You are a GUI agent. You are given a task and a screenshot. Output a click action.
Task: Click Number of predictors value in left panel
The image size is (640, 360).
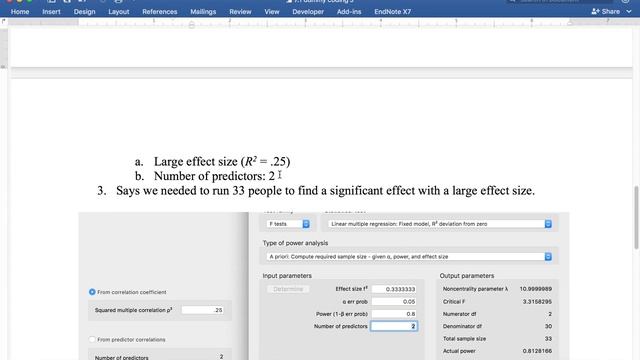[221, 357]
